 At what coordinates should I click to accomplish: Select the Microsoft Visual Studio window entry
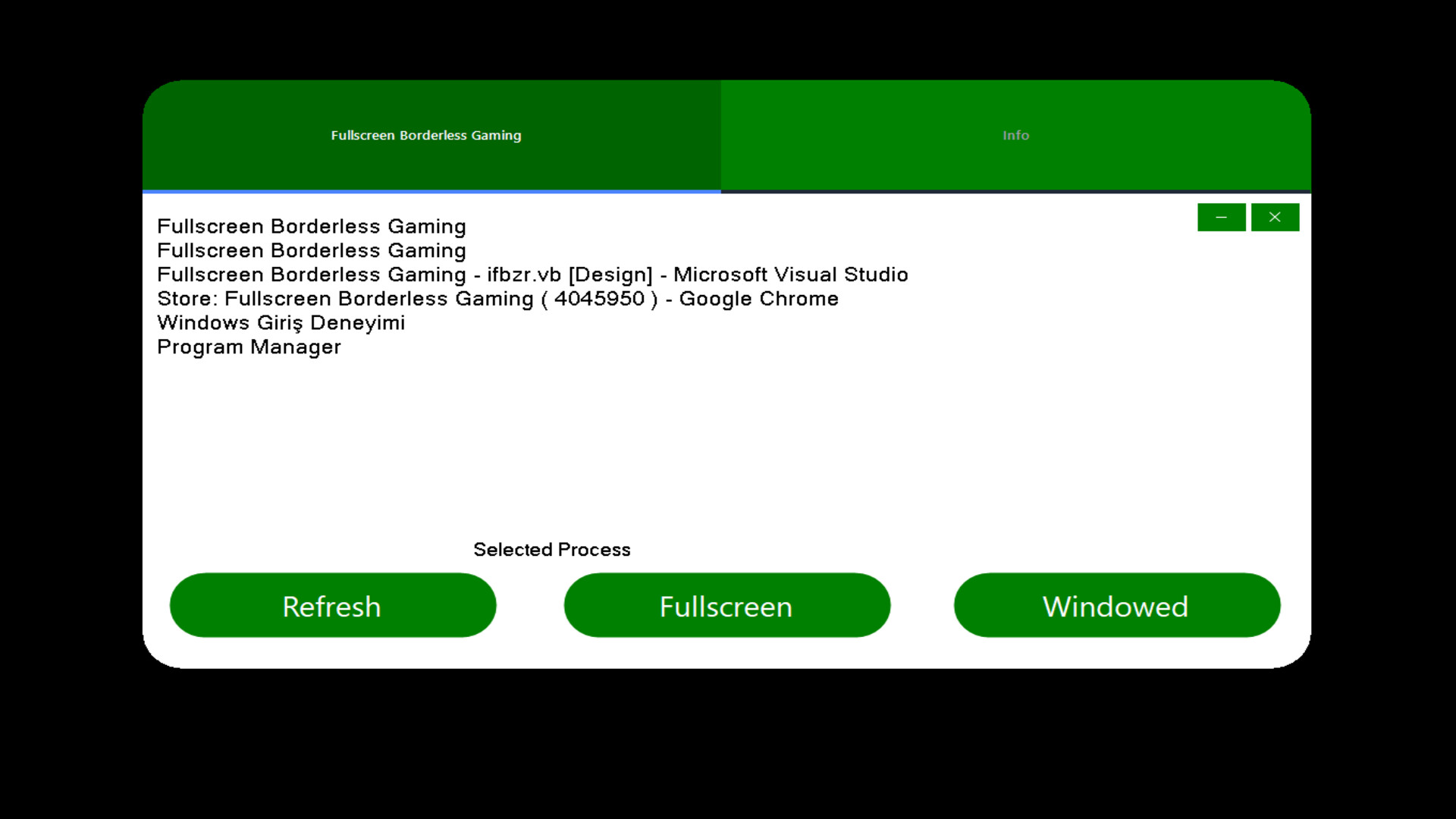click(532, 275)
